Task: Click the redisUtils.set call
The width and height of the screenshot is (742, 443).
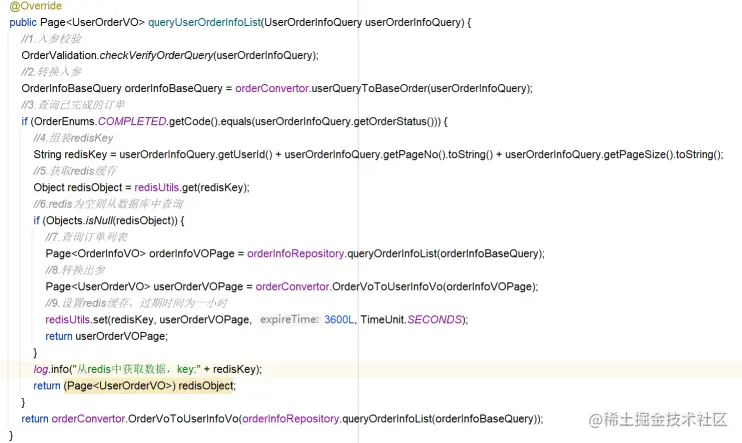Action: click(x=77, y=320)
